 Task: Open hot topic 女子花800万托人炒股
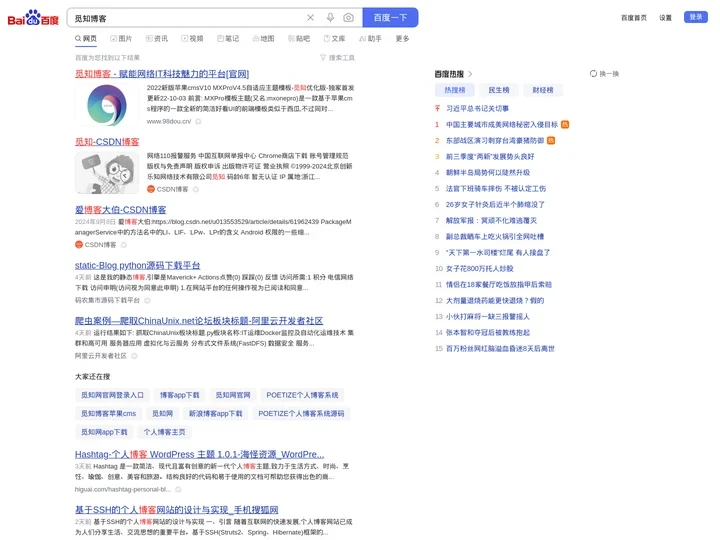click(x=479, y=269)
